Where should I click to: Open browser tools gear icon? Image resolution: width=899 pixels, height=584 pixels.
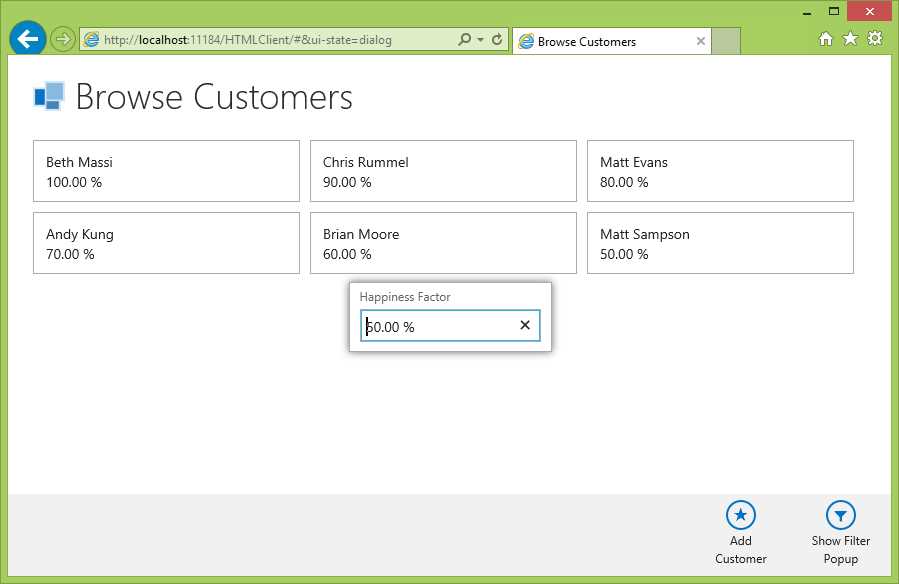875,38
